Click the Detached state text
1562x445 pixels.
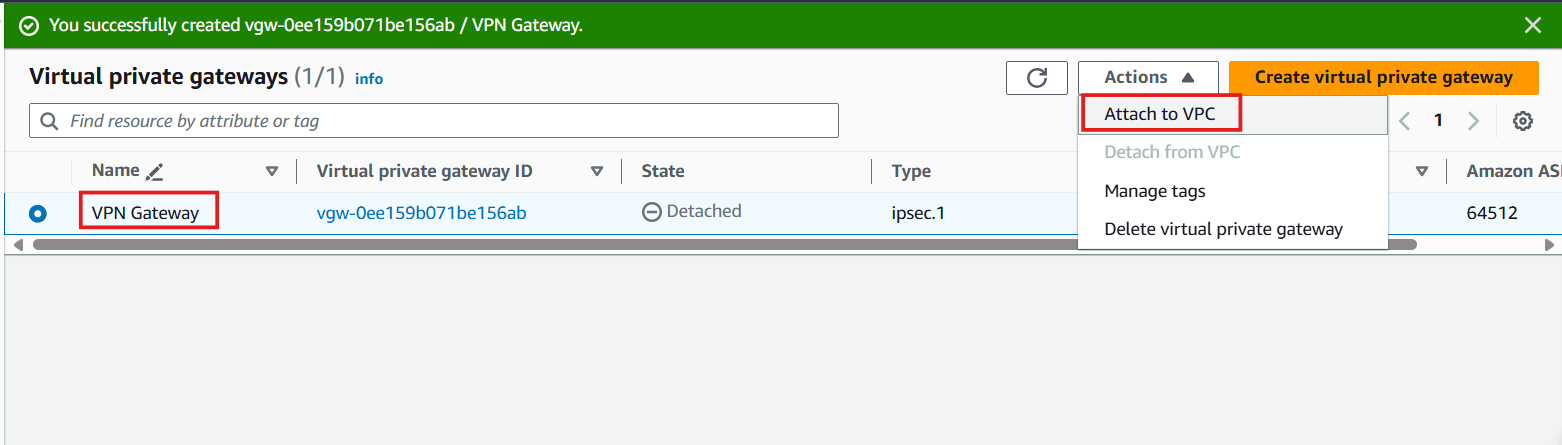(704, 211)
